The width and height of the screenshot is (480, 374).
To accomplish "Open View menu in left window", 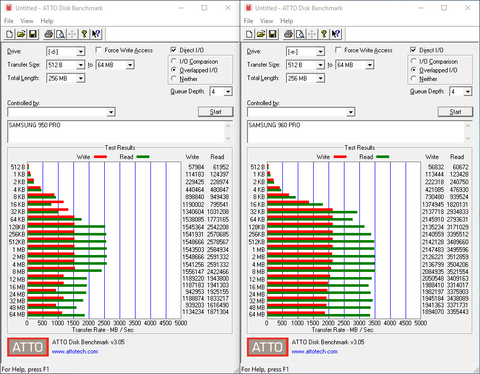I will (x=27, y=21).
